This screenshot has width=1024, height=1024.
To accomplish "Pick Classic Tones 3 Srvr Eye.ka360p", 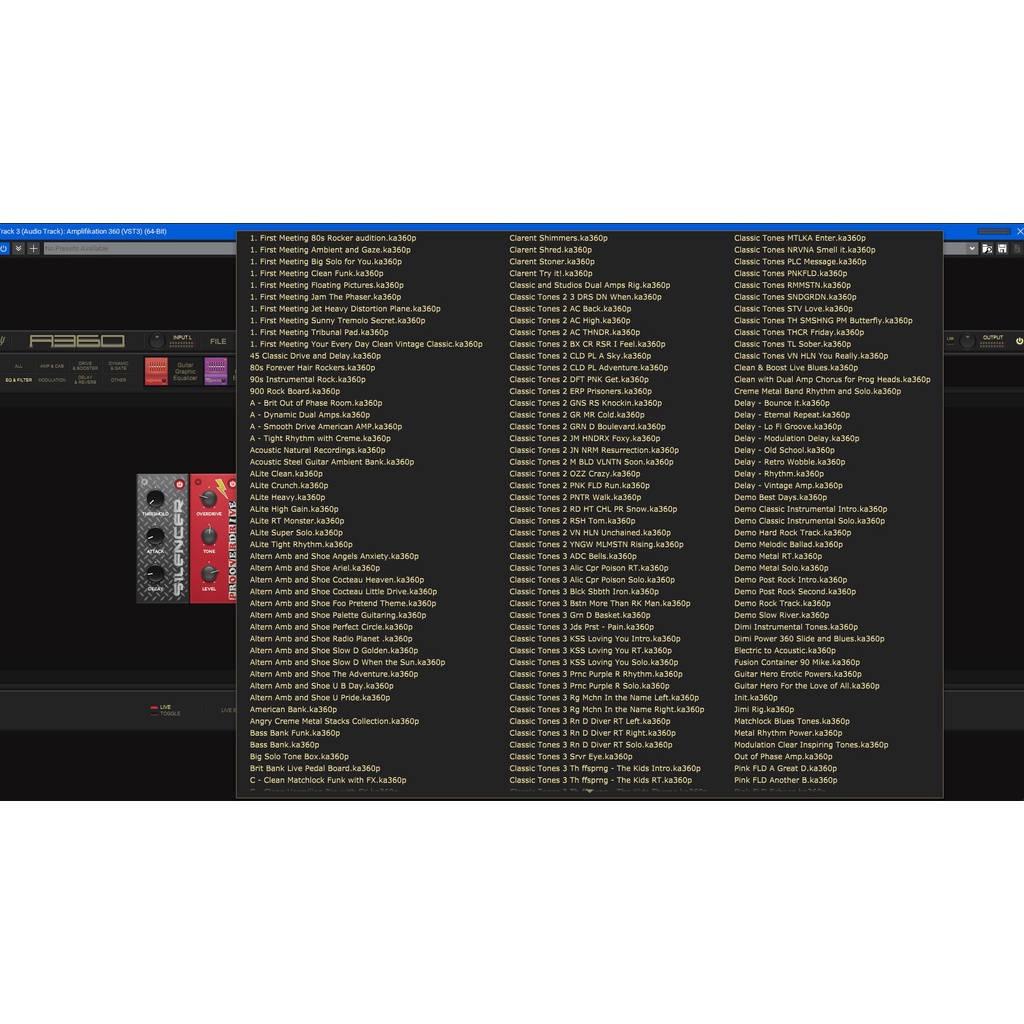I will pos(571,756).
